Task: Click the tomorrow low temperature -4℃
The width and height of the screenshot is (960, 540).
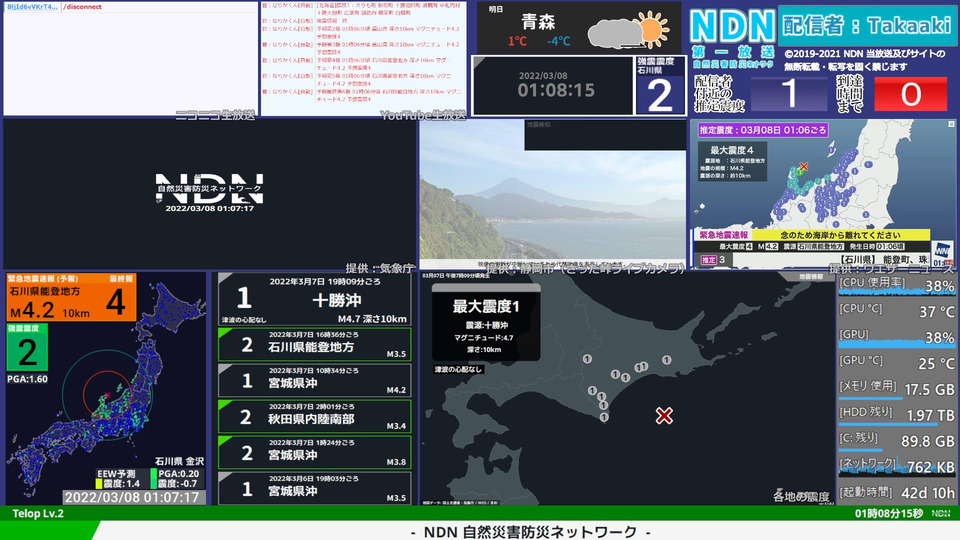Action: pyautogui.click(x=558, y=41)
